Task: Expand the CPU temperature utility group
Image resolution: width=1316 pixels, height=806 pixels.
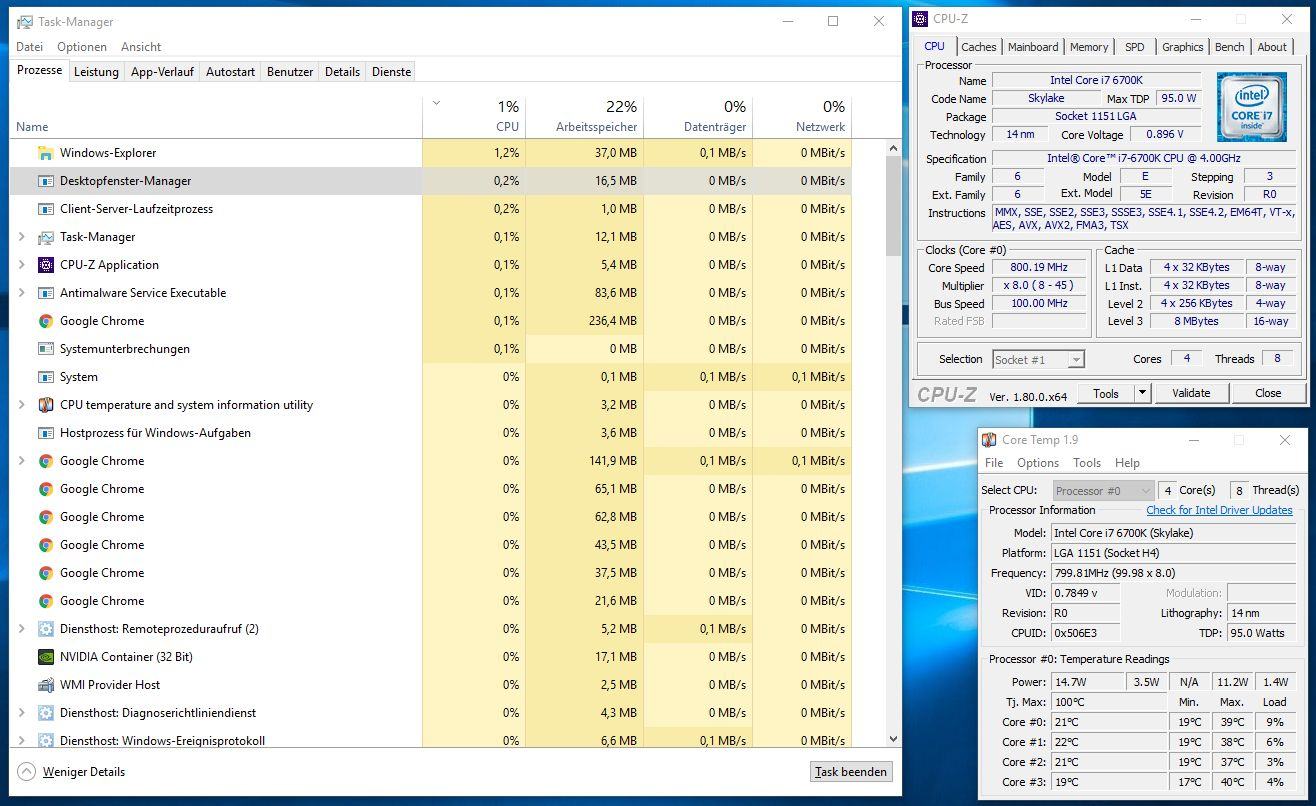Action: tap(22, 405)
